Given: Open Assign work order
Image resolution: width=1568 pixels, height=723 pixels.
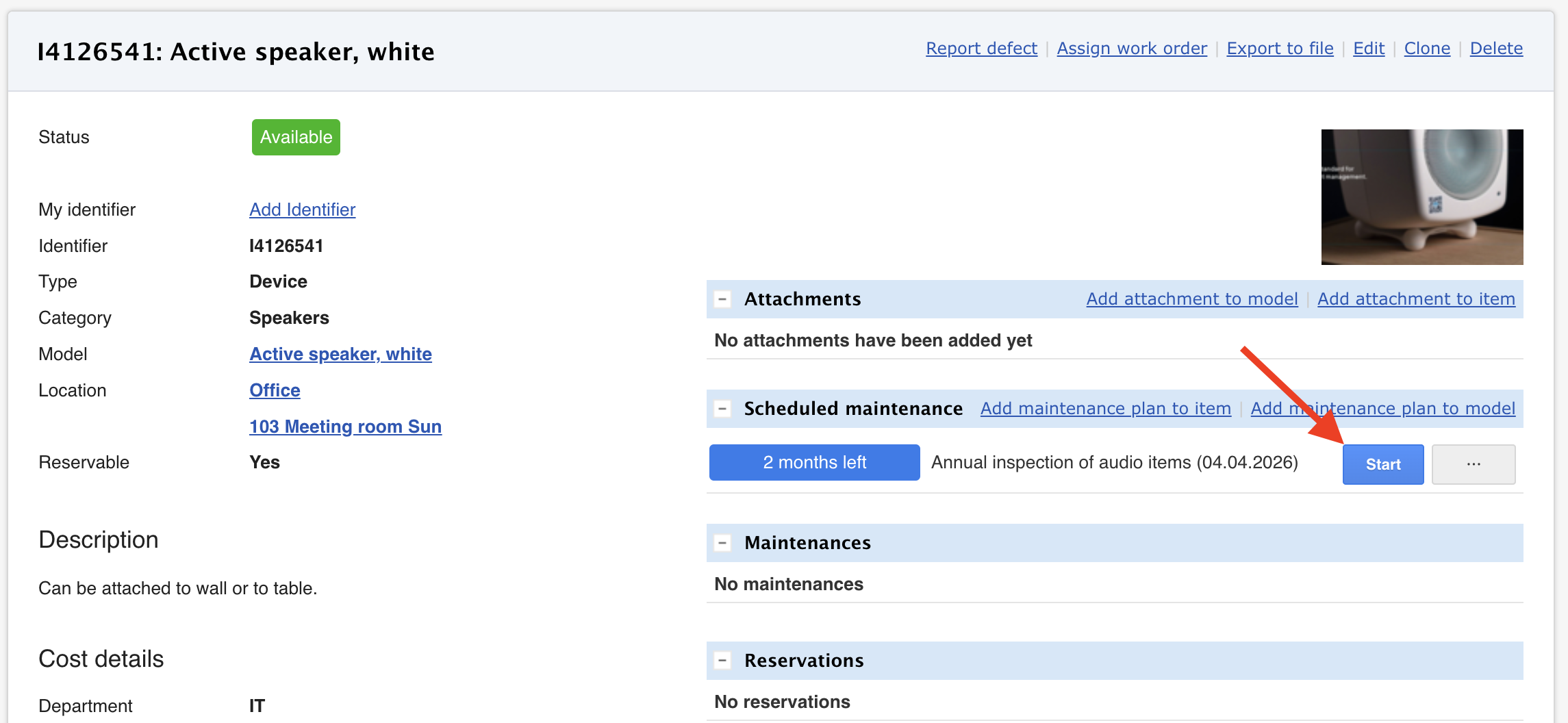Looking at the screenshot, I should pyautogui.click(x=1132, y=49).
